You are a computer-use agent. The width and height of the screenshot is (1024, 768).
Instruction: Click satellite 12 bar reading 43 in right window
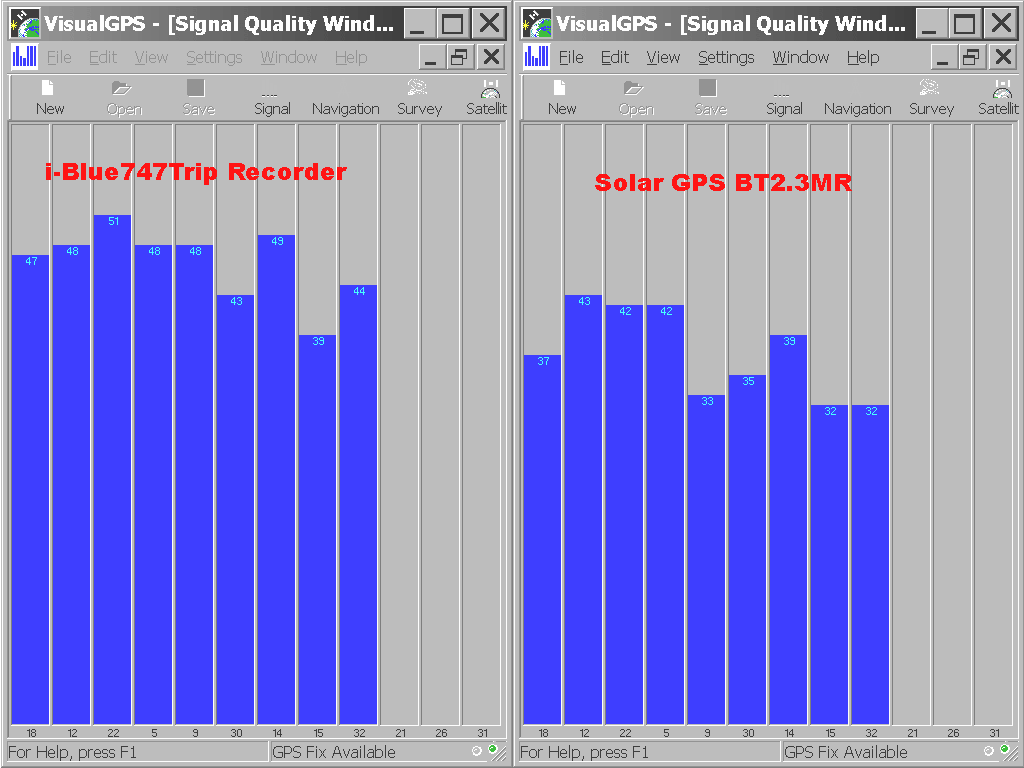coord(583,509)
